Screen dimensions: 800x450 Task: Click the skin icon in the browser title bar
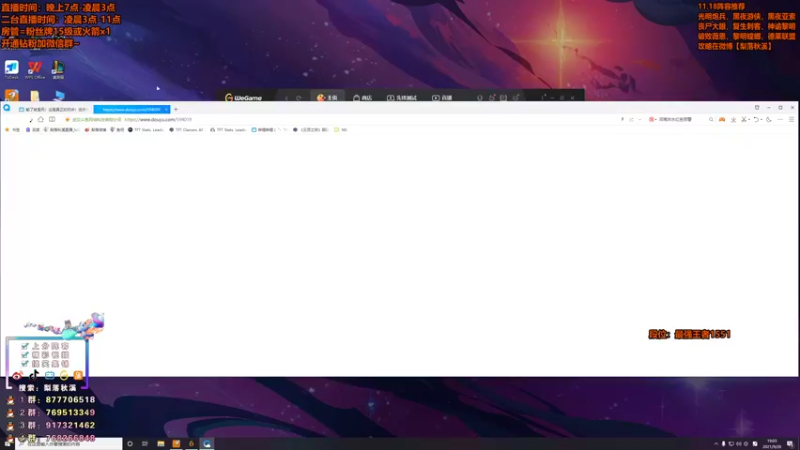tap(757, 108)
